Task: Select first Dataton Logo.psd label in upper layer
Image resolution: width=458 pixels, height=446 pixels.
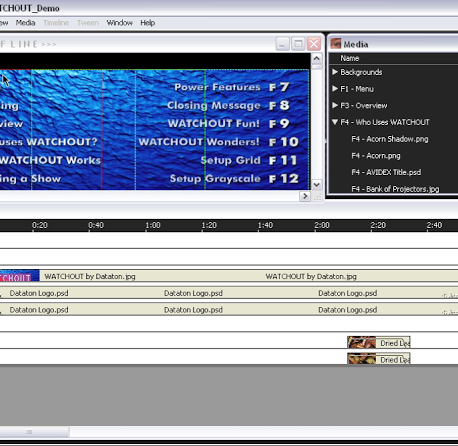Action: click(39, 293)
